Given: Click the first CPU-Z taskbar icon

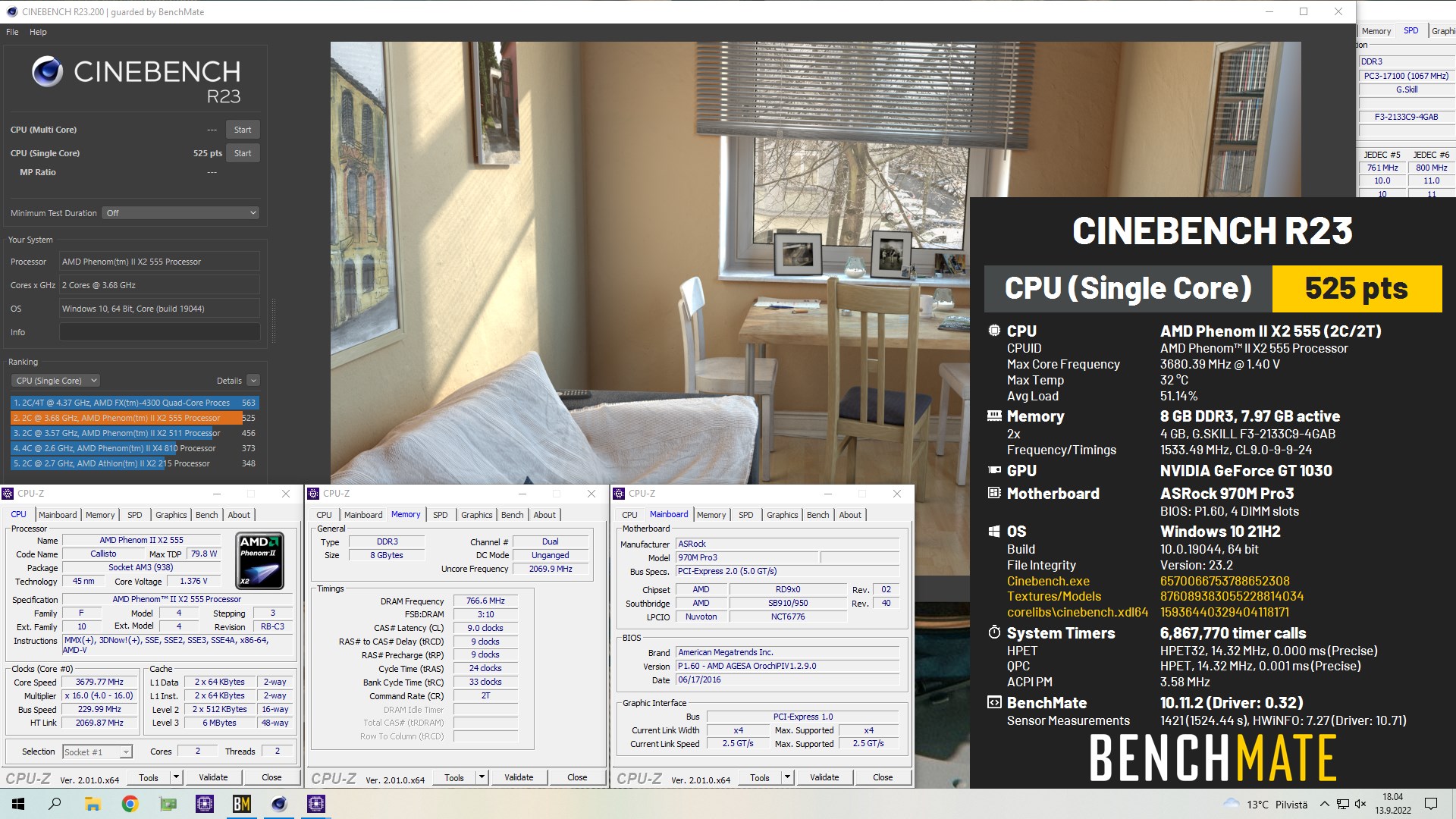Looking at the screenshot, I should (x=205, y=804).
